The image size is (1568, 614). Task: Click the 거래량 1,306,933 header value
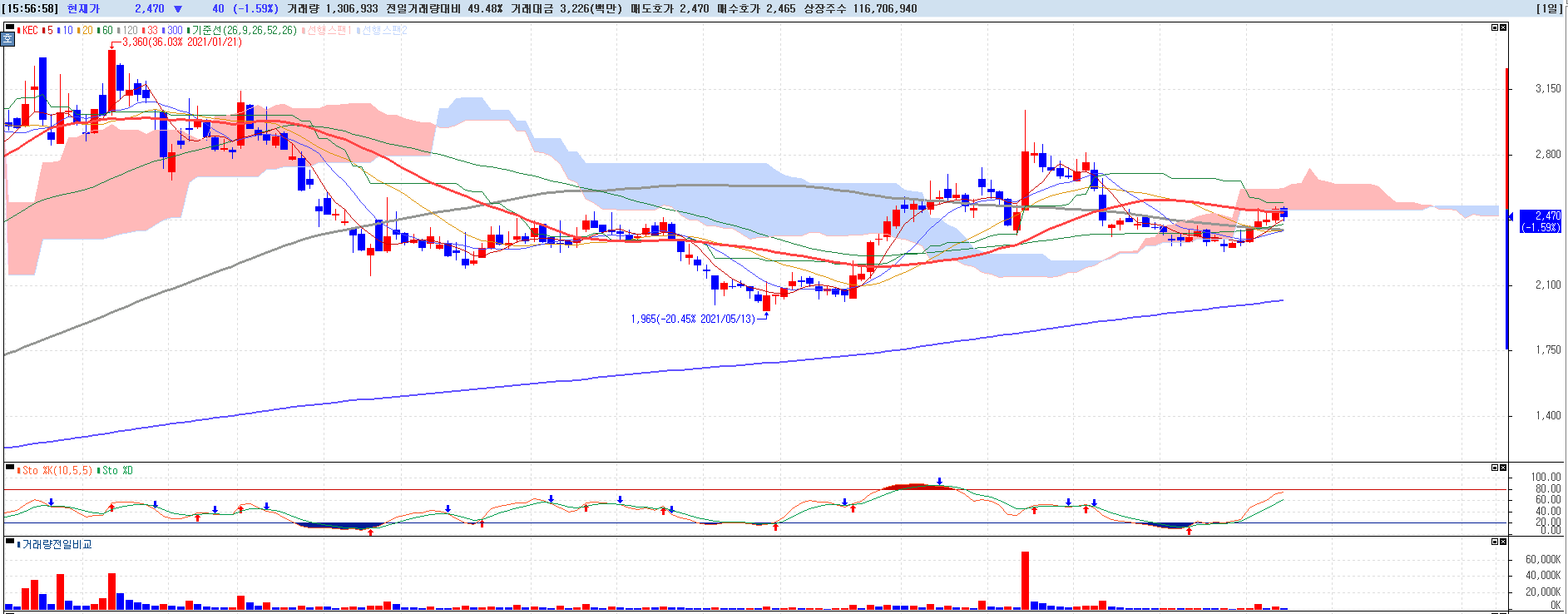332,8
